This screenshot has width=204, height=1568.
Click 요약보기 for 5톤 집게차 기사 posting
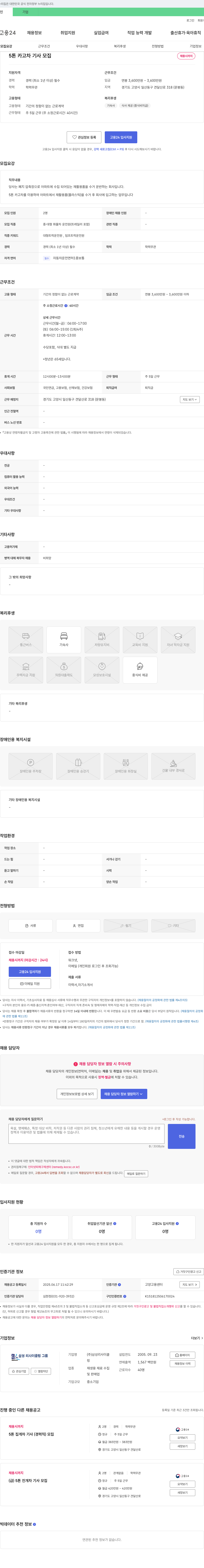(x=182, y=1438)
